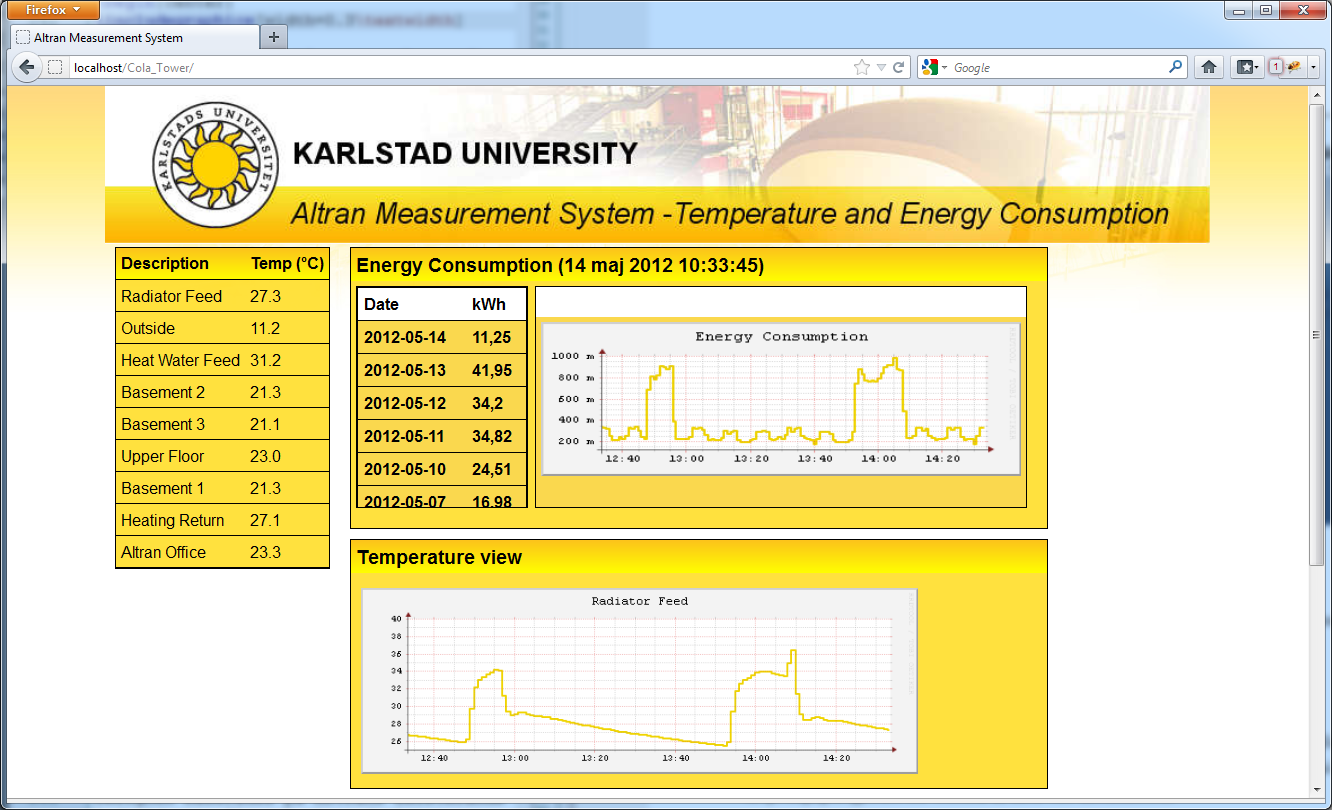
Task: Click the KARLSTAD UNIVERSITY heading
Action: click(x=465, y=154)
